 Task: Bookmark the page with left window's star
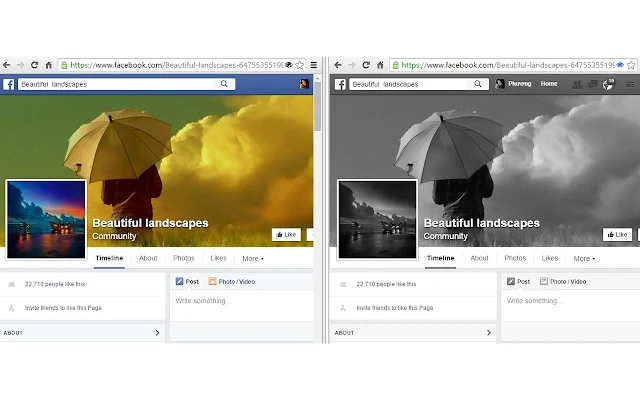pos(300,65)
